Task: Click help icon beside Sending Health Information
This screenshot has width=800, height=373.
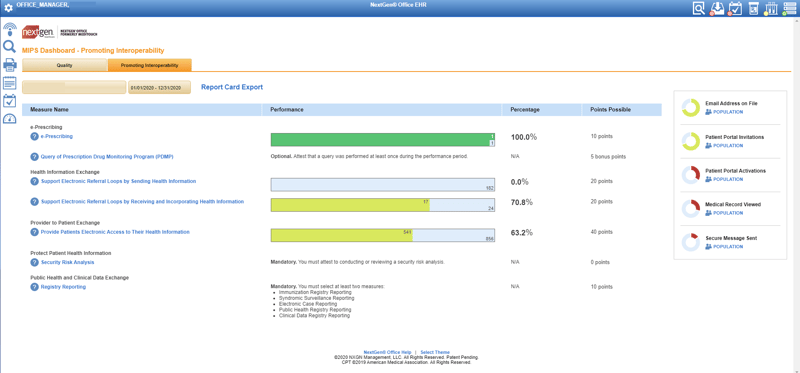Action: point(35,182)
